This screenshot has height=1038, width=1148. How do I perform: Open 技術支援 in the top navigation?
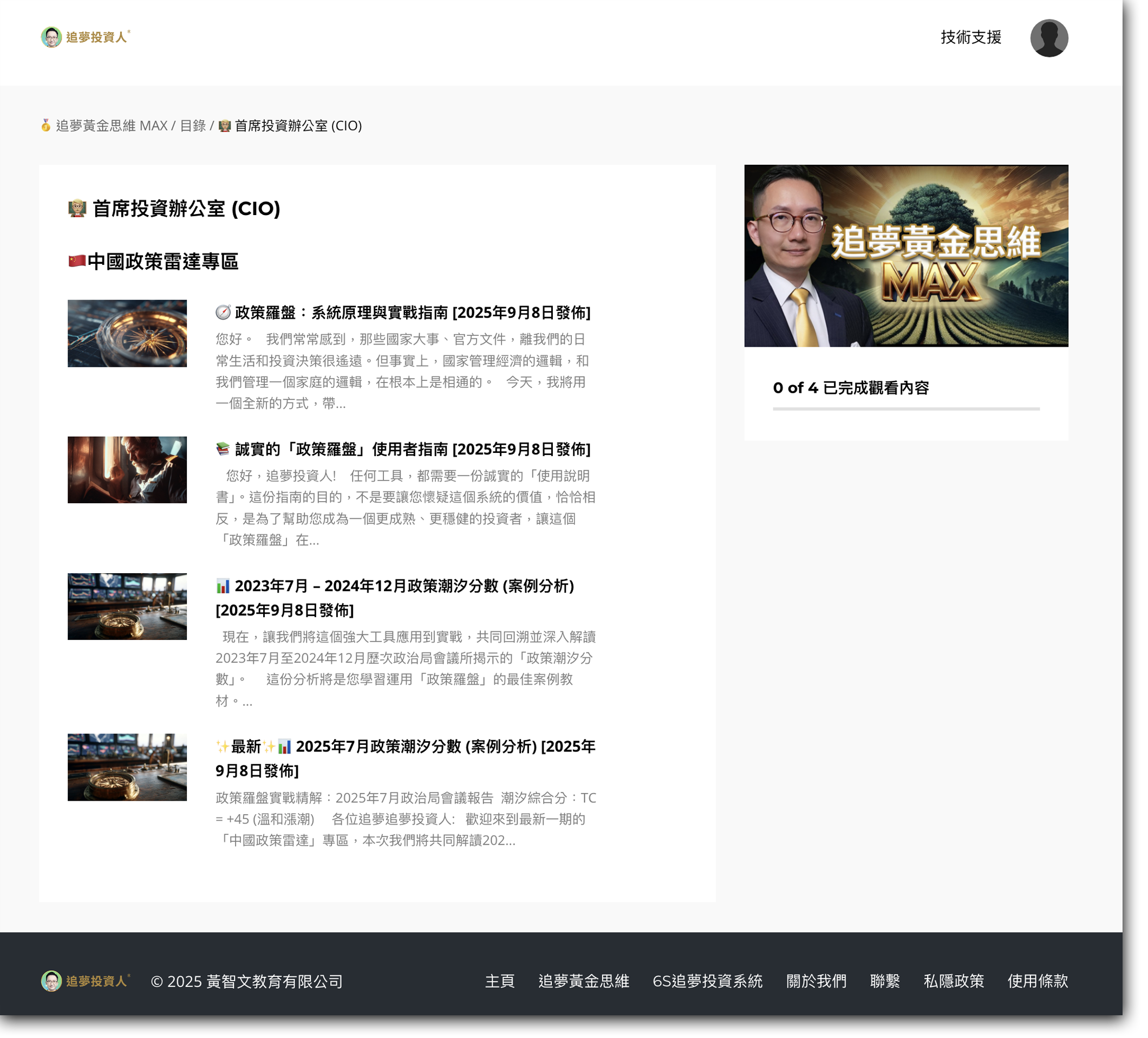972,37
